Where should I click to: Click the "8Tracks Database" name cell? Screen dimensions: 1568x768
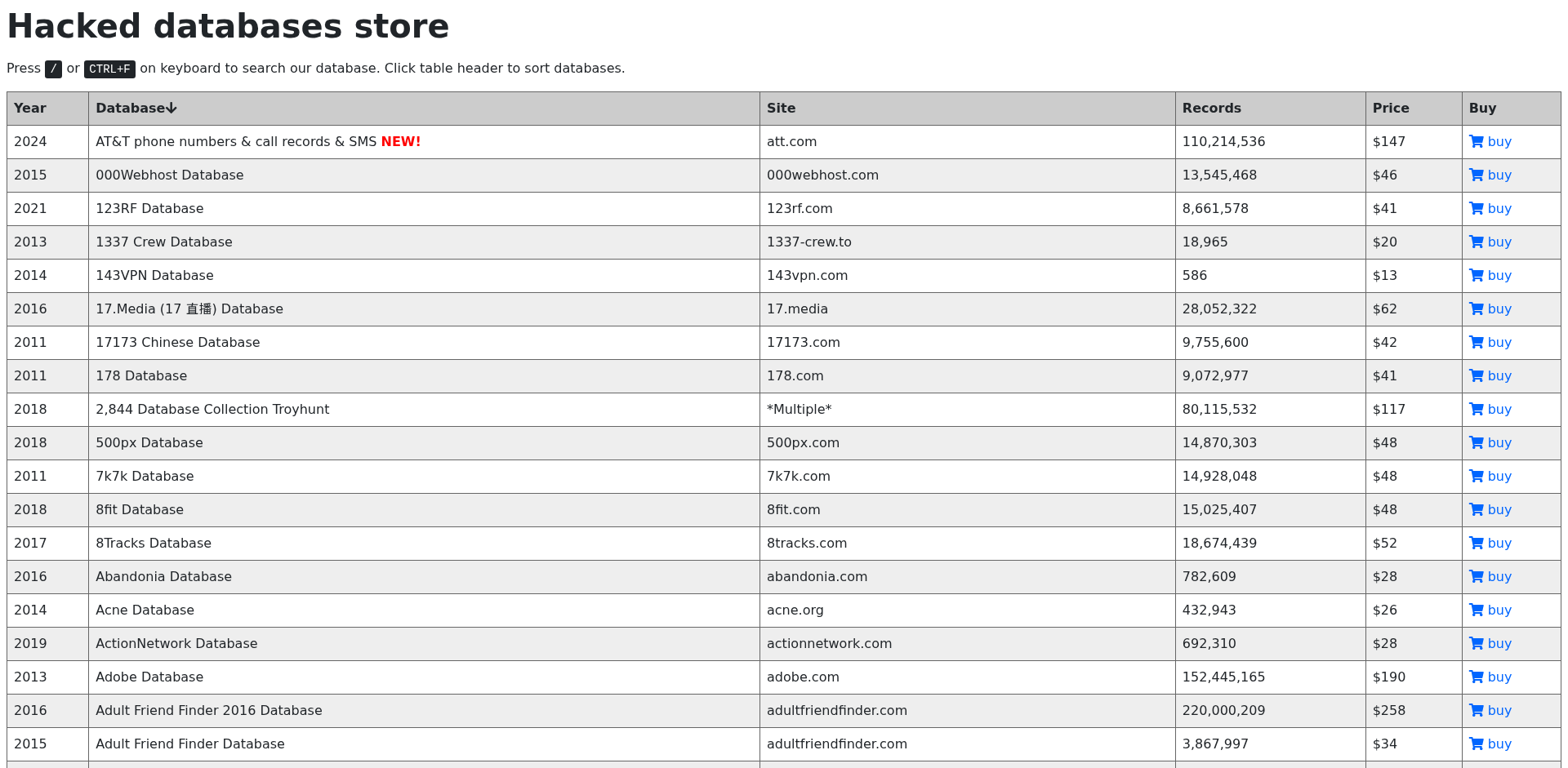click(424, 544)
